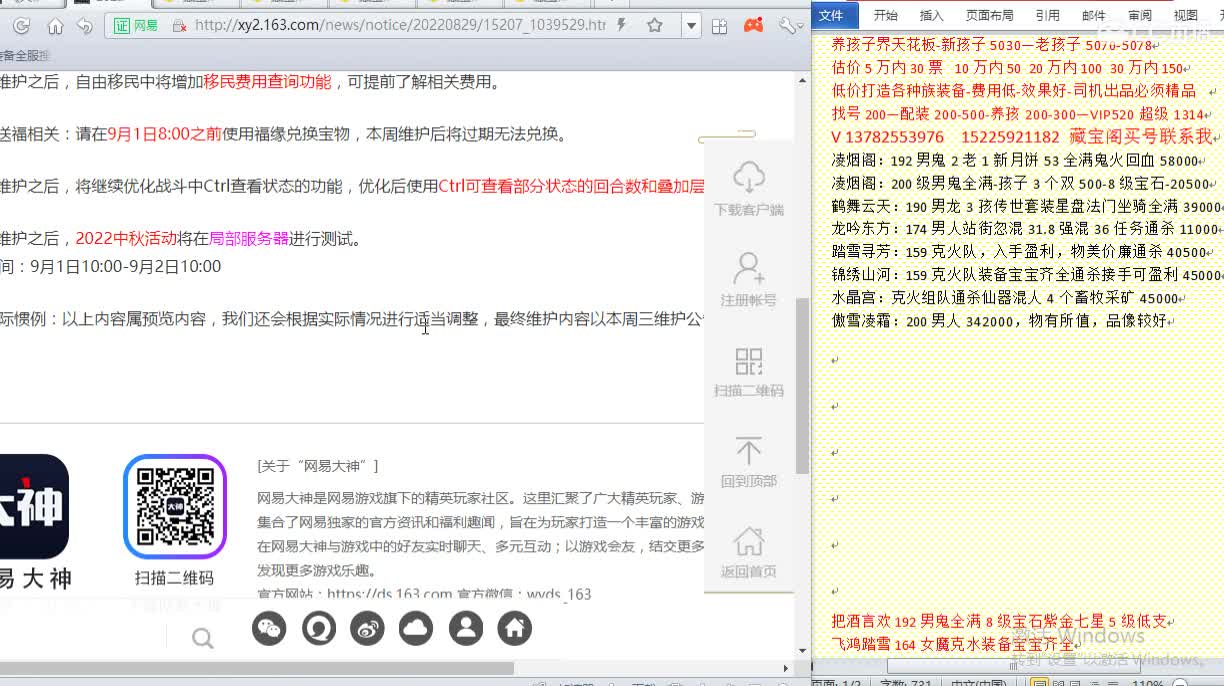Click the Word zoom-out minus button
The height and width of the screenshot is (686, 1224).
[x=1180, y=683]
